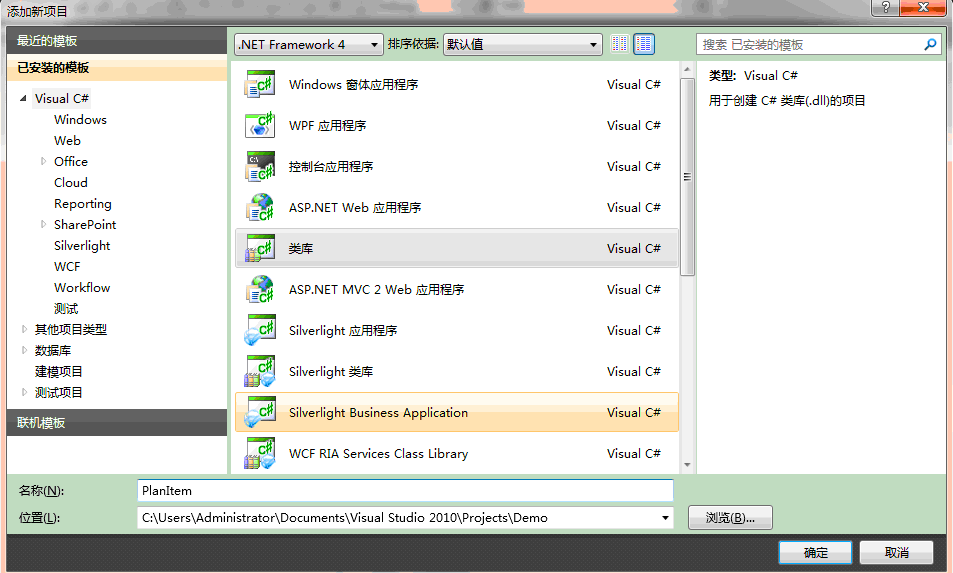Click the 控制台应用程序 template icon

[x=260, y=166]
